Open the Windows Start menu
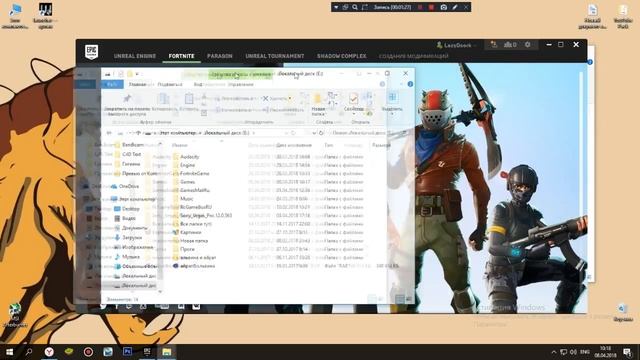 point(9,352)
